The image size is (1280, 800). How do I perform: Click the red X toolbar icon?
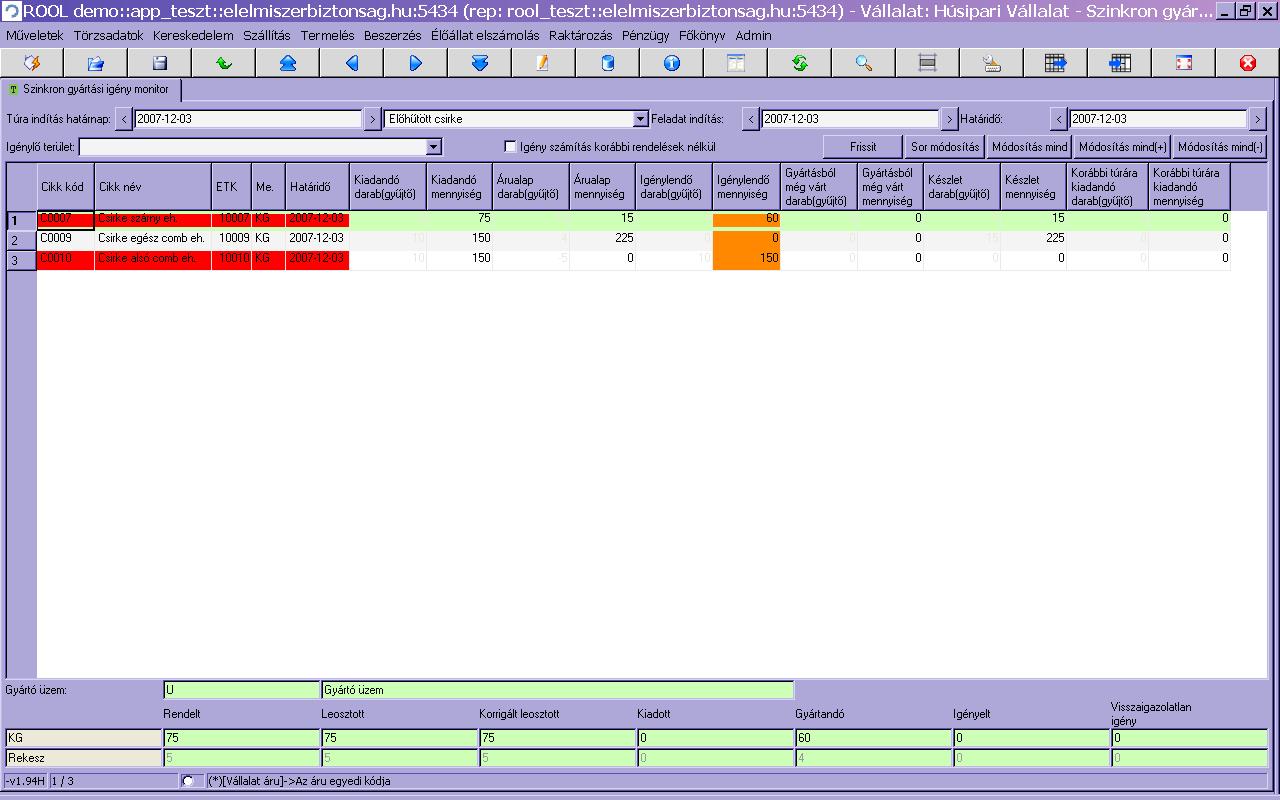(1247, 63)
